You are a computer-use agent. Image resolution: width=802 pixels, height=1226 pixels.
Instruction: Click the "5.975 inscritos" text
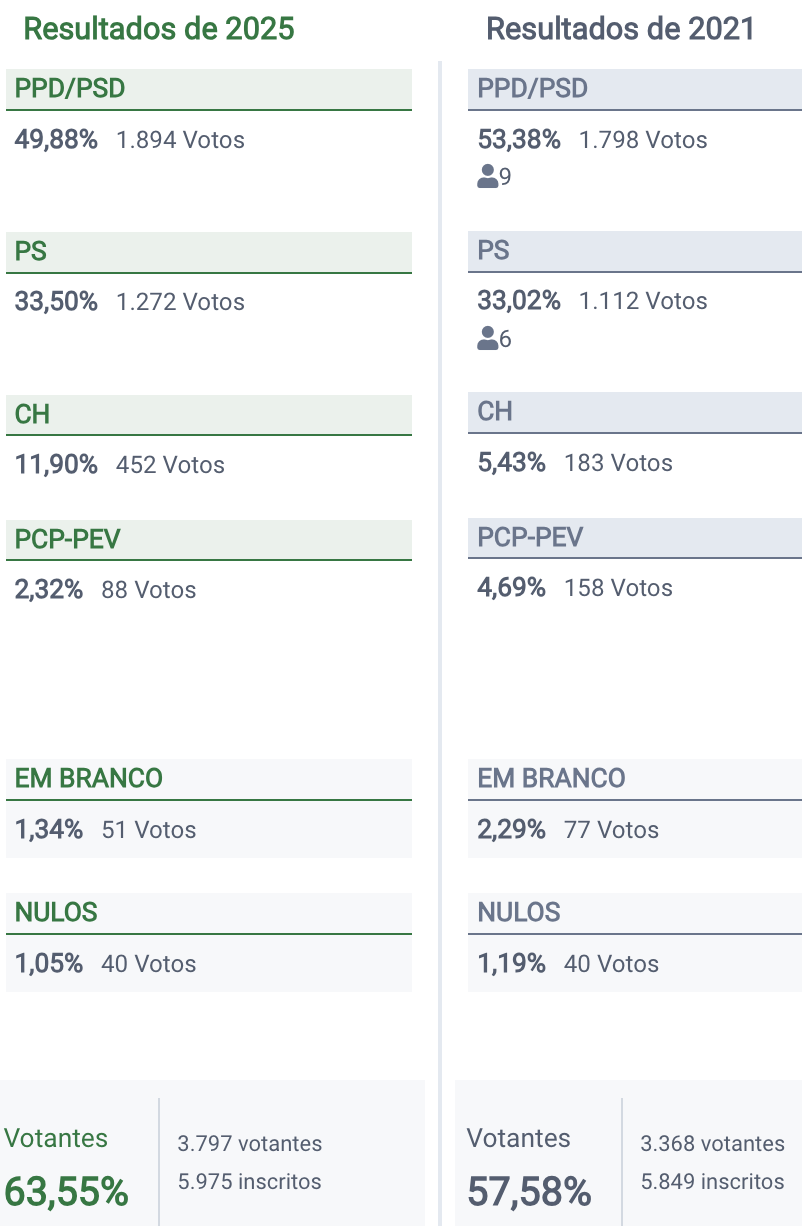[249, 1181]
